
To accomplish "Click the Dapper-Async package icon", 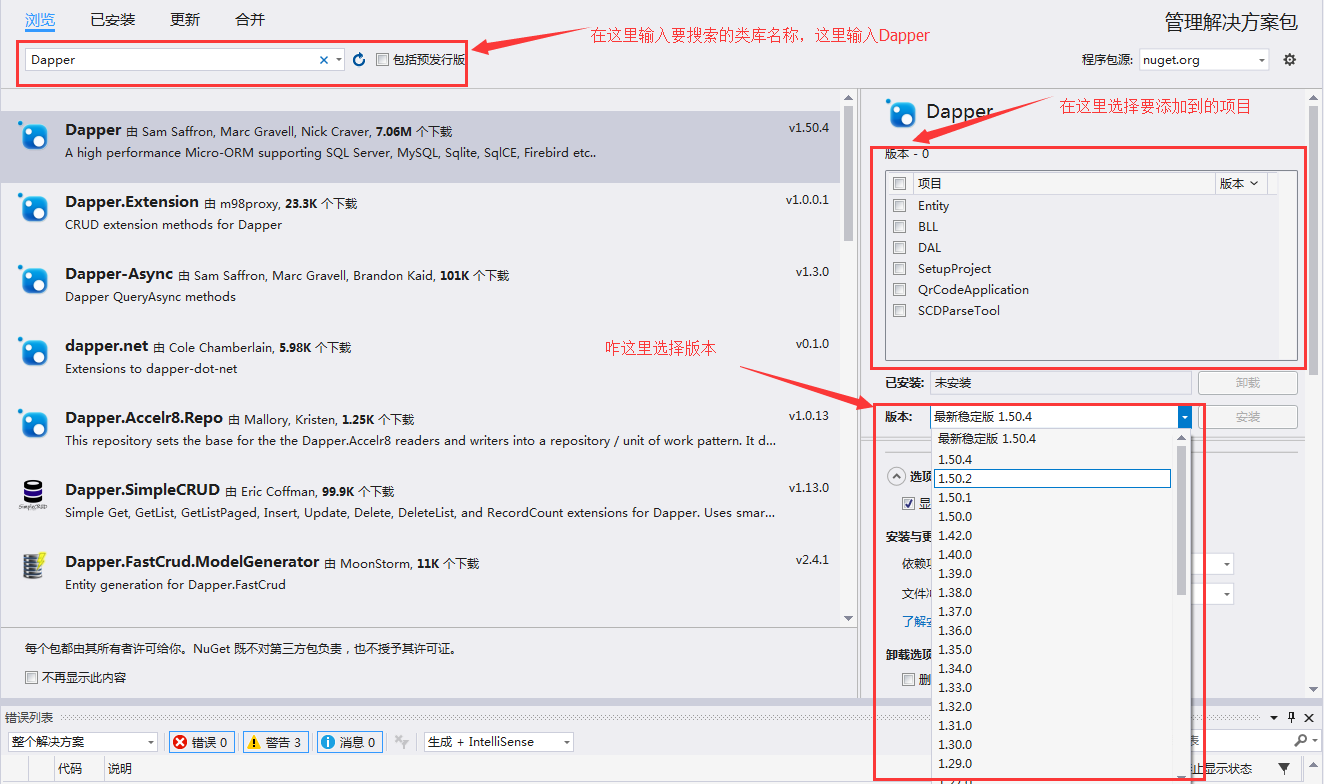I will point(35,280).
